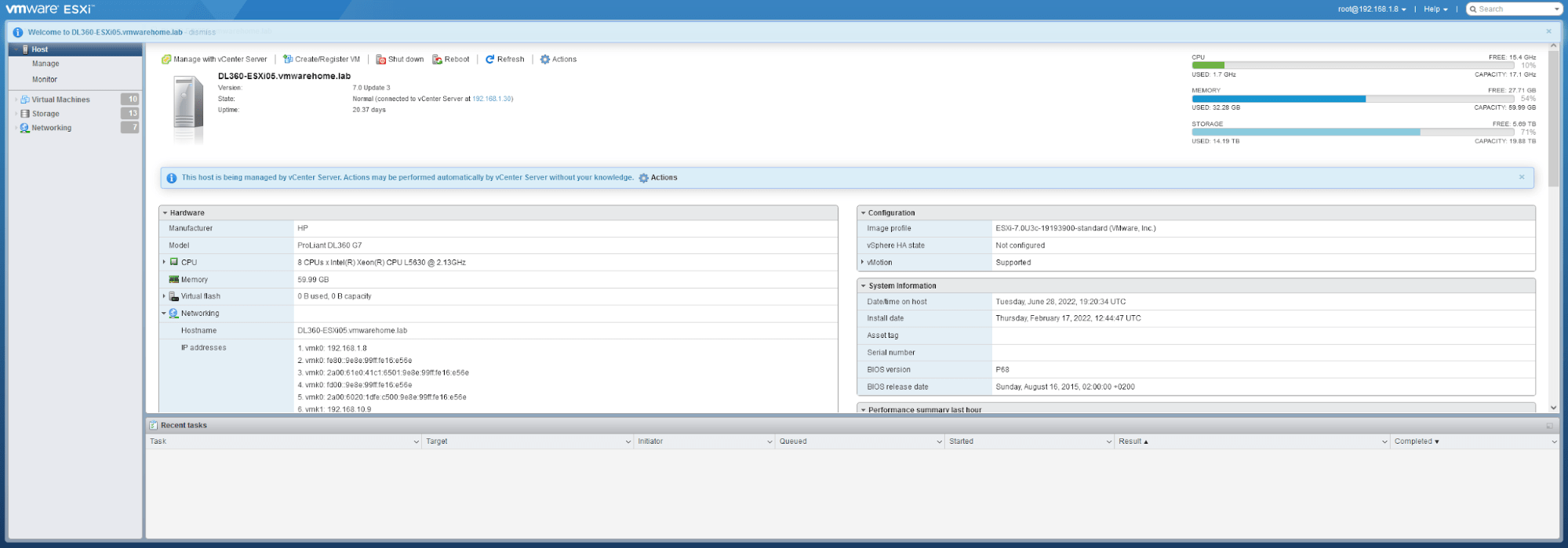Viewport: 1568px width, 548px height.
Task: Open Virtual Machines in the navigator
Action: pyautogui.click(x=60, y=100)
